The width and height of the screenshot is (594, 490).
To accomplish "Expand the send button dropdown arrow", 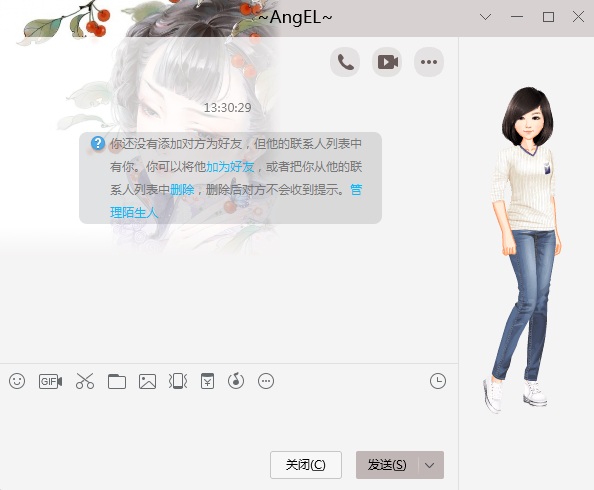I will tap(430, 465).
